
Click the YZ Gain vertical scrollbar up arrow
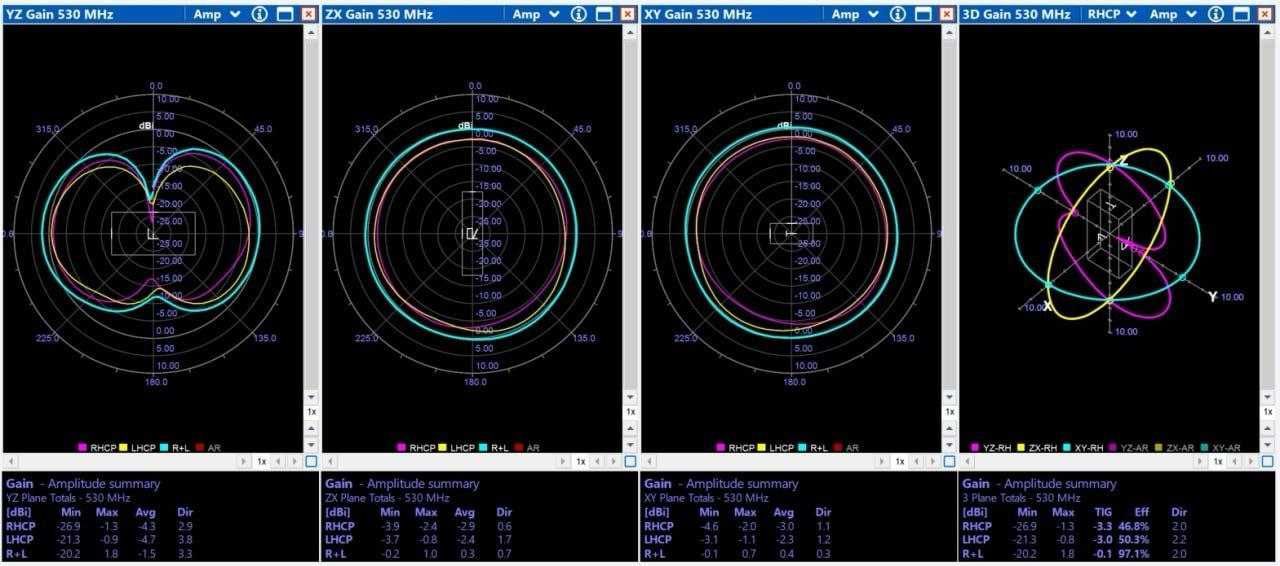[x=311, y=33]
